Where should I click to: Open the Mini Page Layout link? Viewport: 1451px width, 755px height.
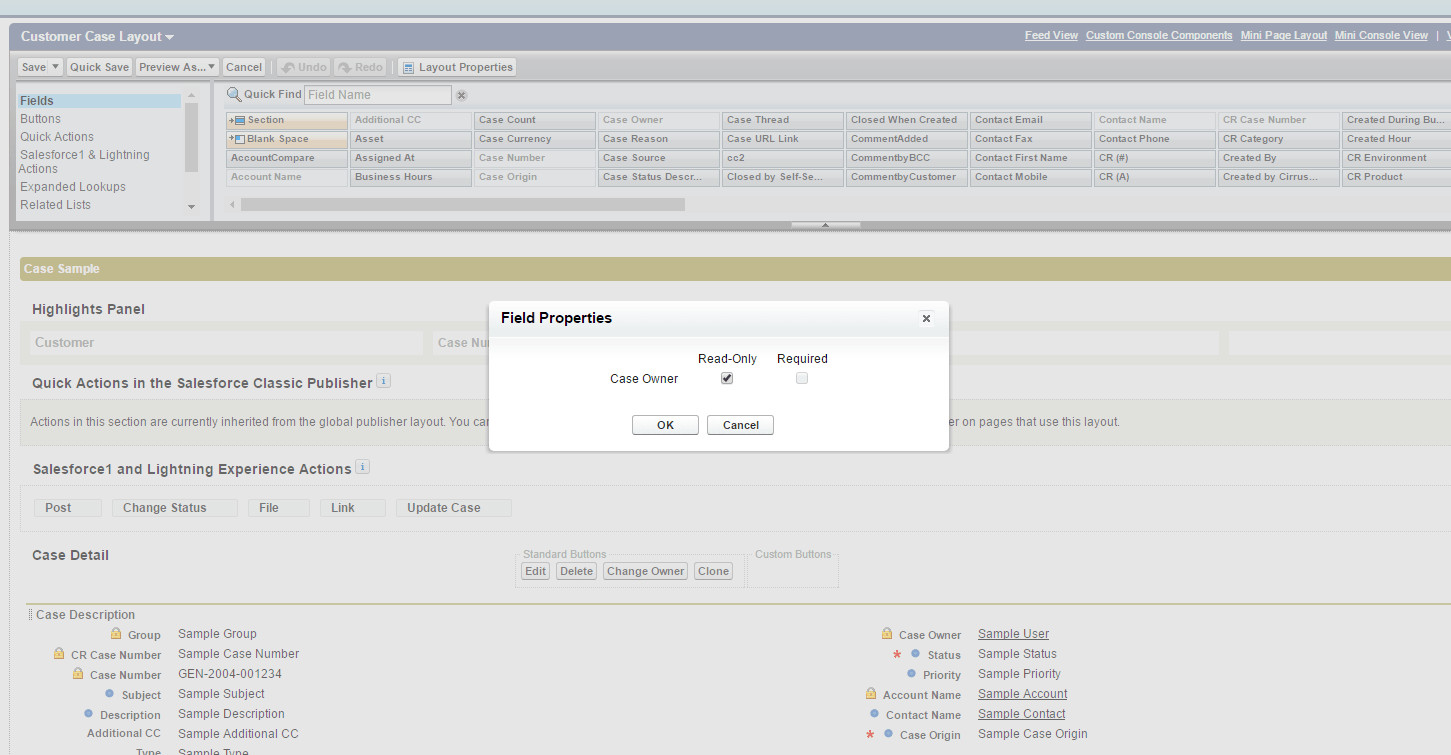(1284, 35)
